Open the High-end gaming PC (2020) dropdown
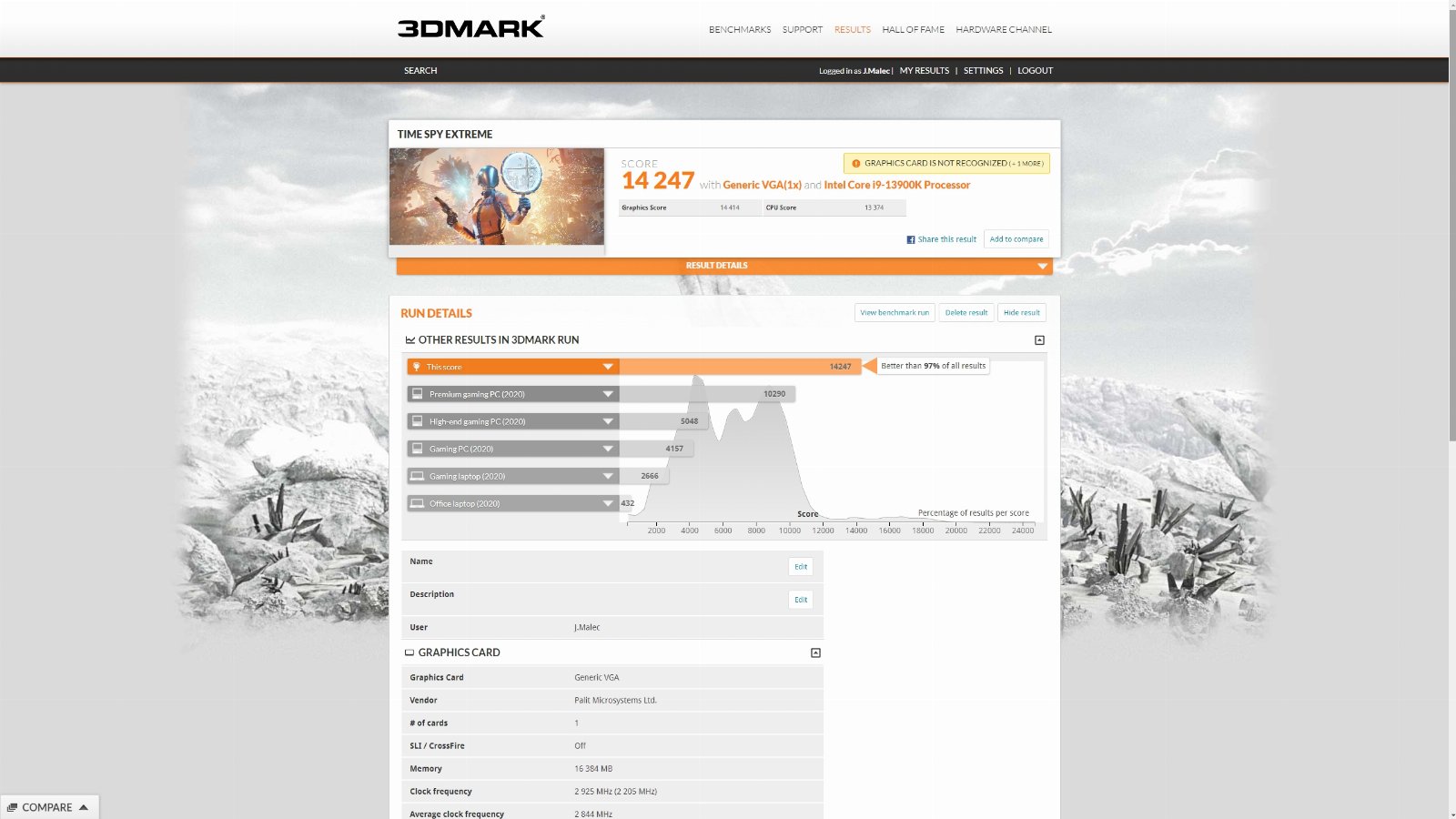 point(607,421)
